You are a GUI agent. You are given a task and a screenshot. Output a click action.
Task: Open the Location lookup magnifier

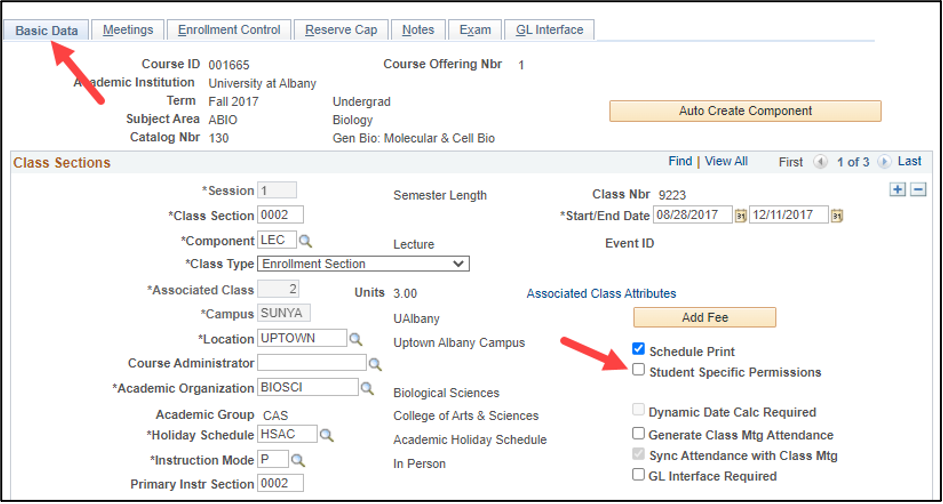[x=356, y=339]
